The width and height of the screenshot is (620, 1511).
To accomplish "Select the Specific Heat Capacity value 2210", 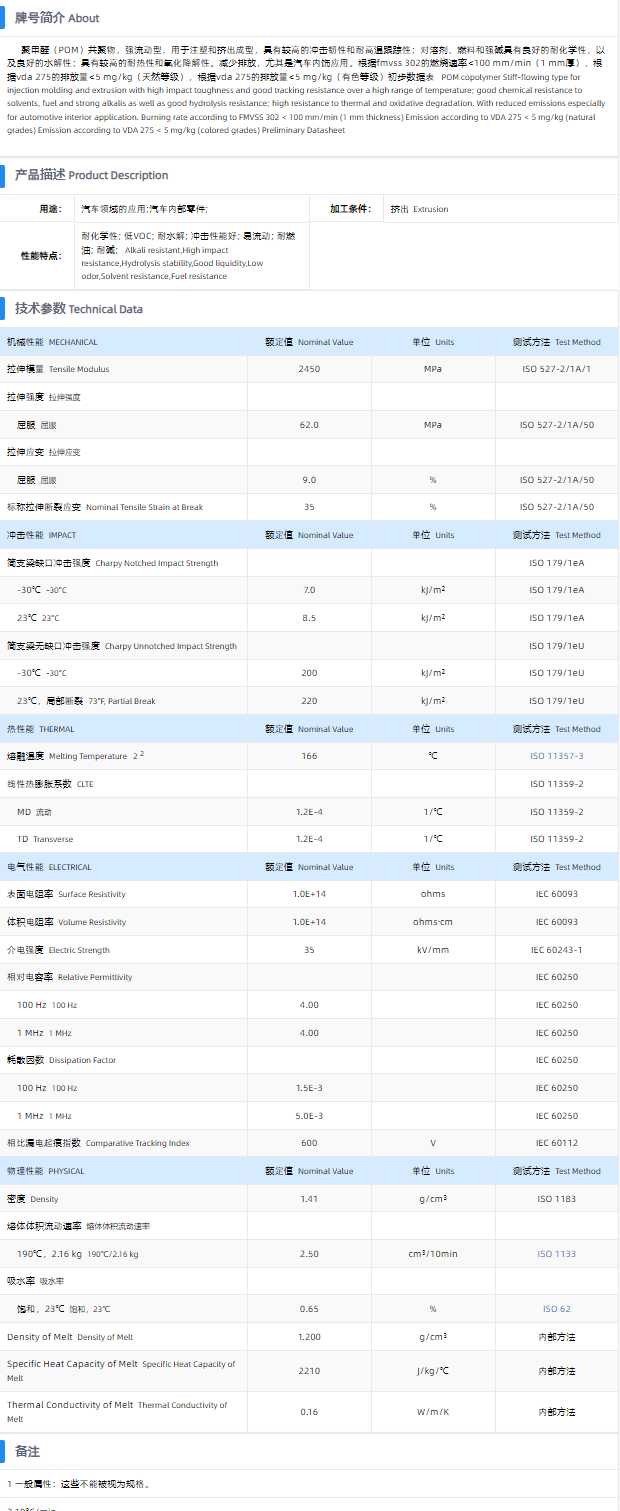I will (309, 1370).
